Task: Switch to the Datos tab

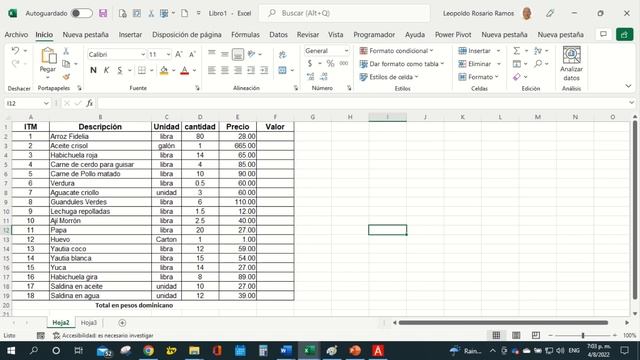Action: [278, 35]
